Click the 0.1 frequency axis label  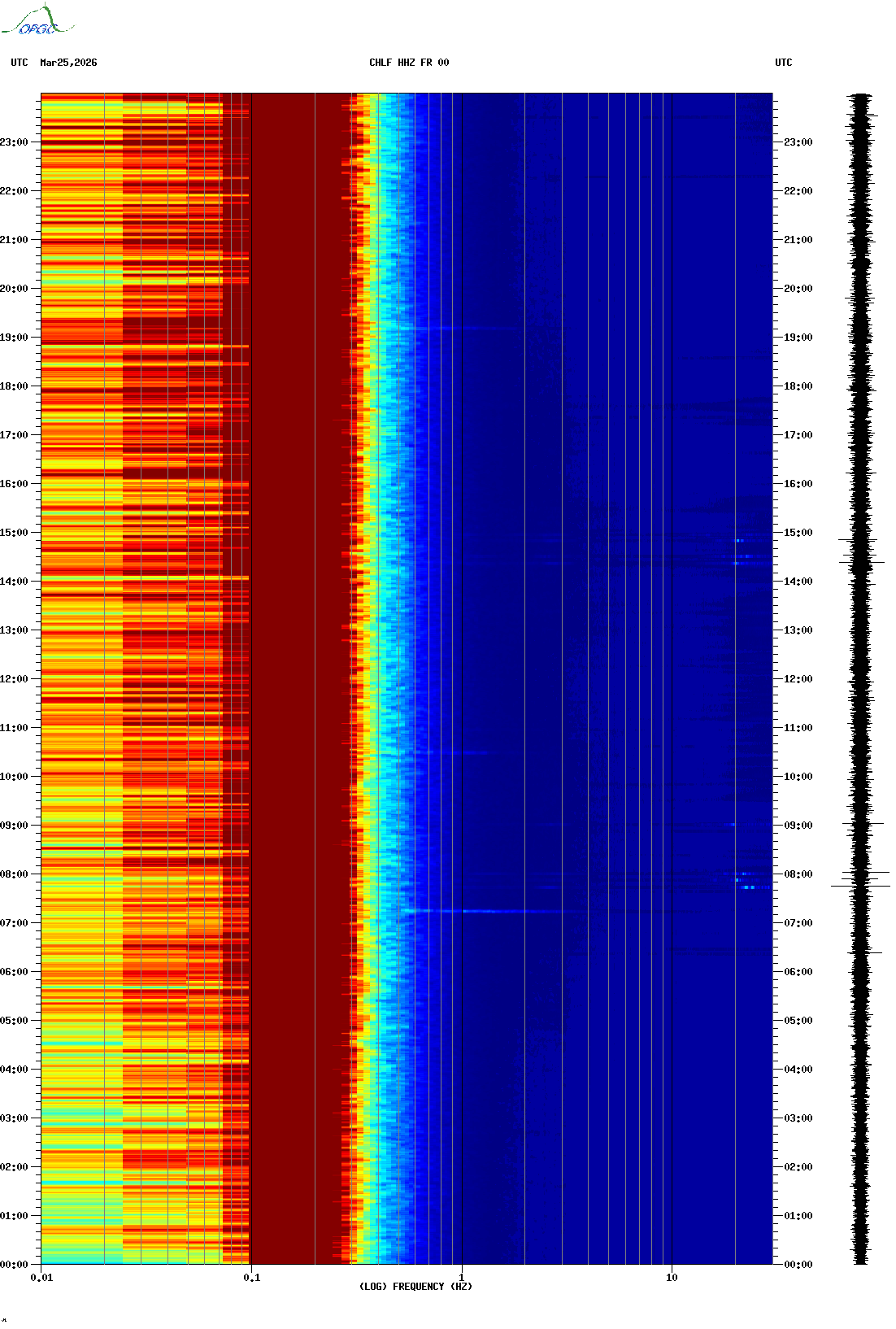[251, 1278]
